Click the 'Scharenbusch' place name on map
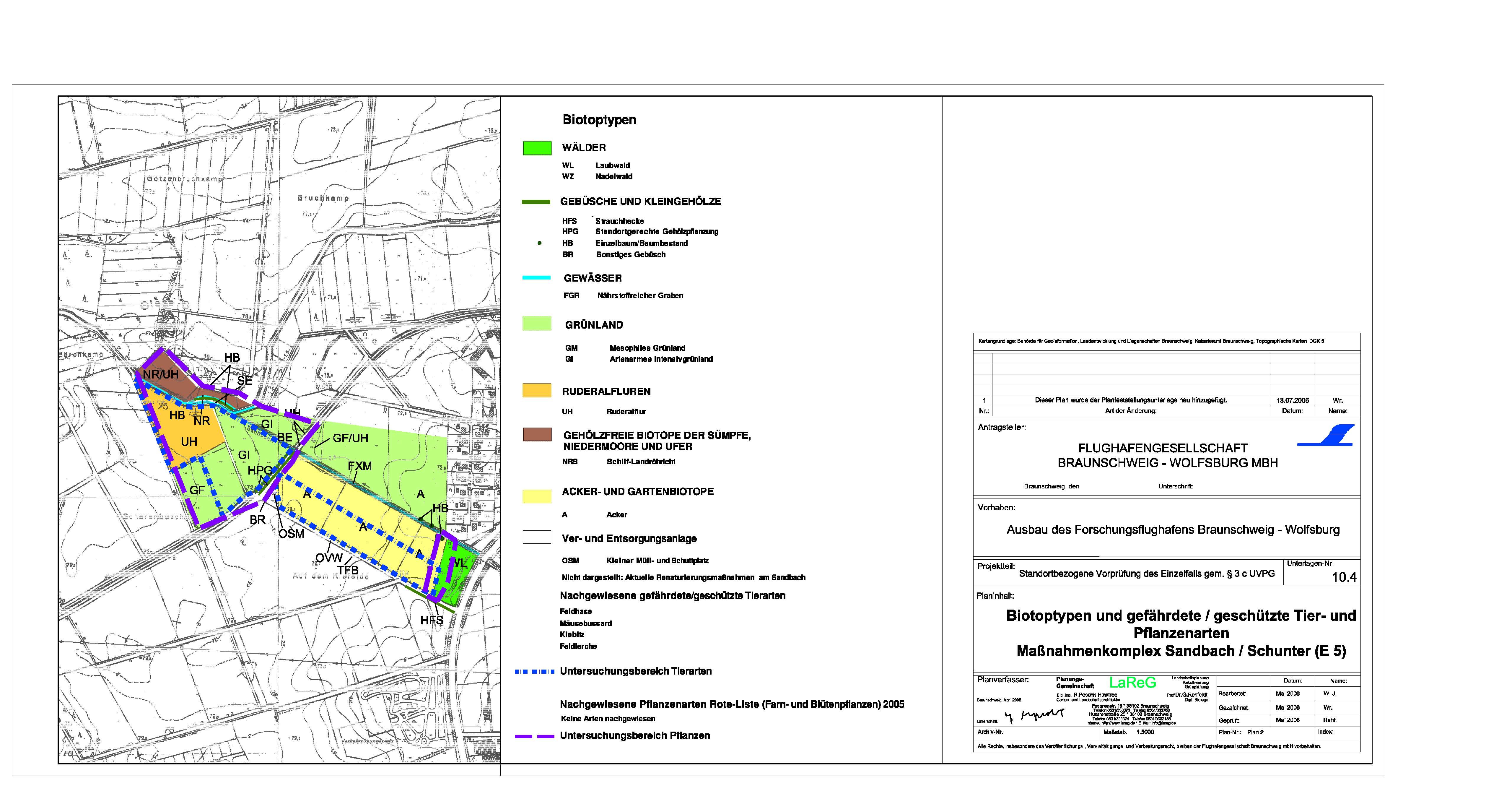 coord(153,517)
